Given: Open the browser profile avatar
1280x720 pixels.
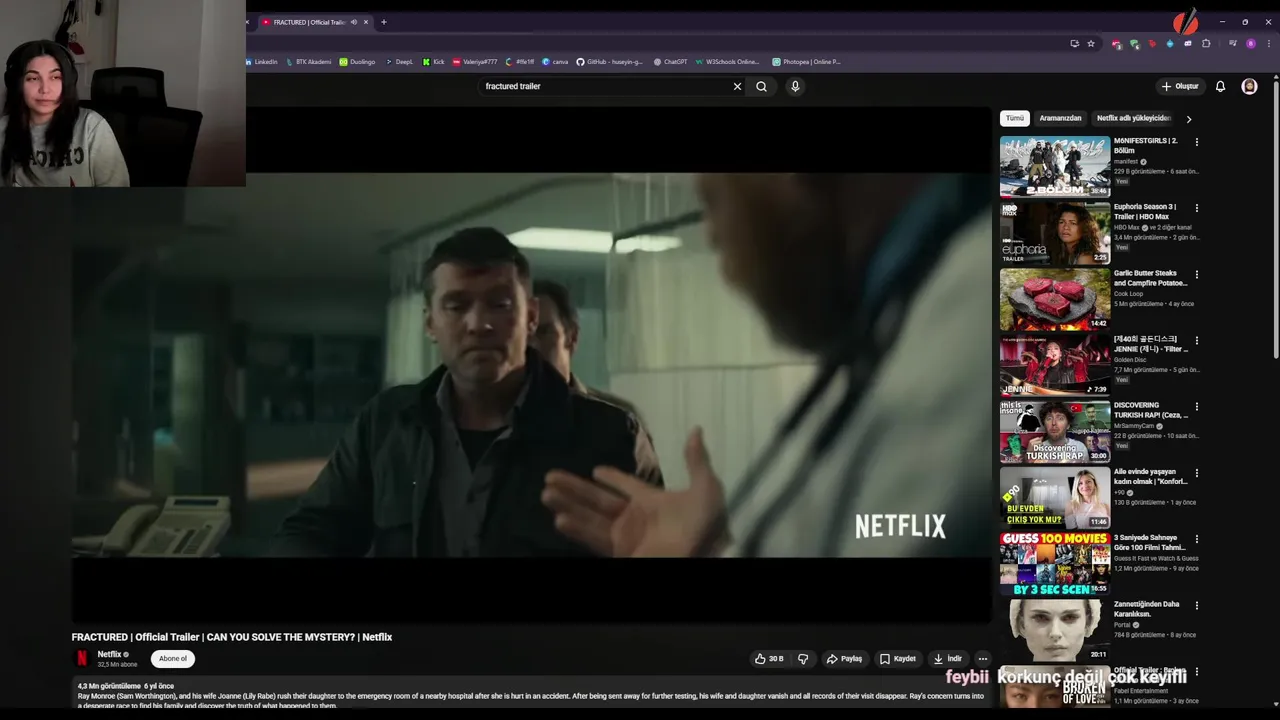Looking at the screenshot, I should point(1250,44).
